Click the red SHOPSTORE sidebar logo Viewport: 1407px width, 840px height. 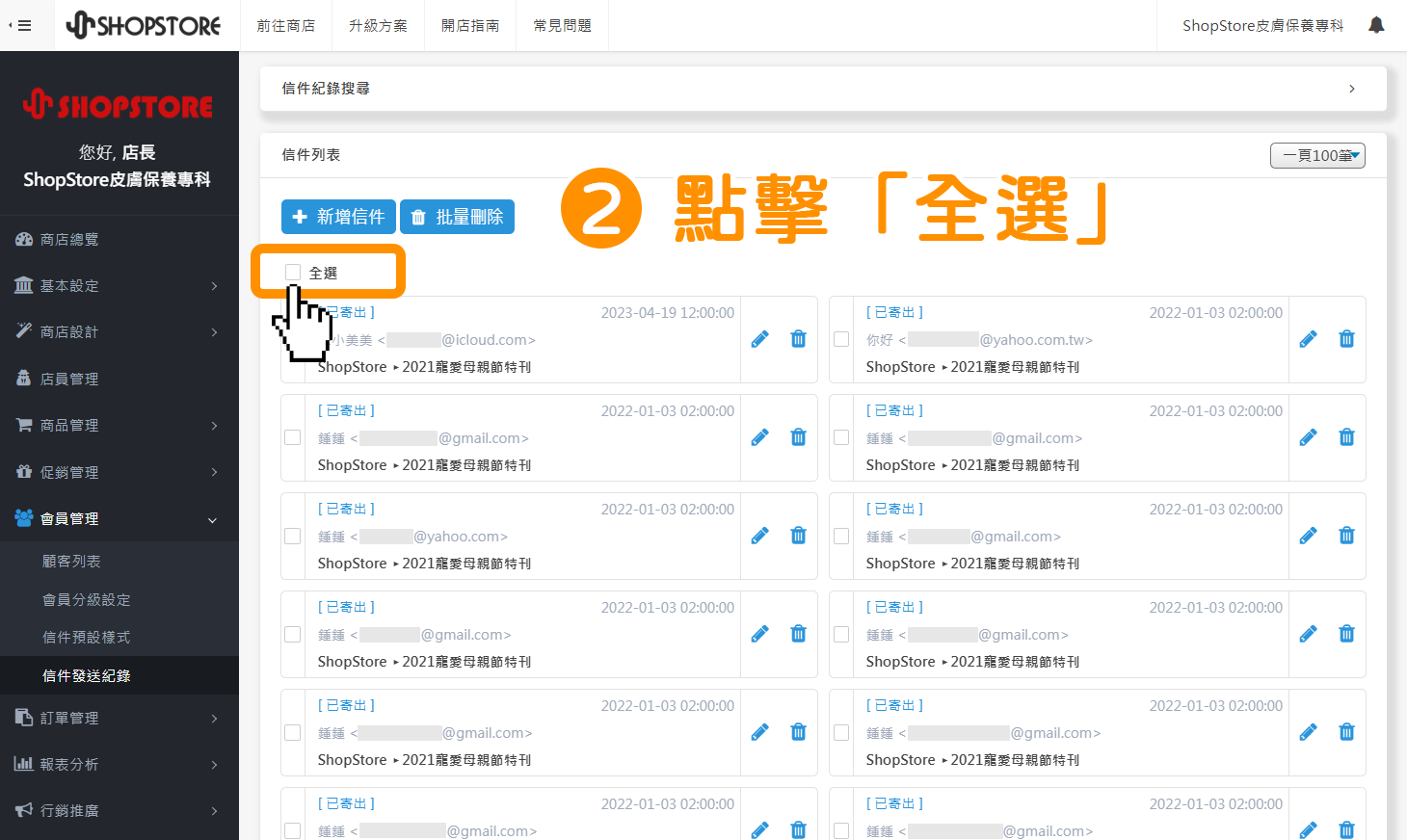118,104
